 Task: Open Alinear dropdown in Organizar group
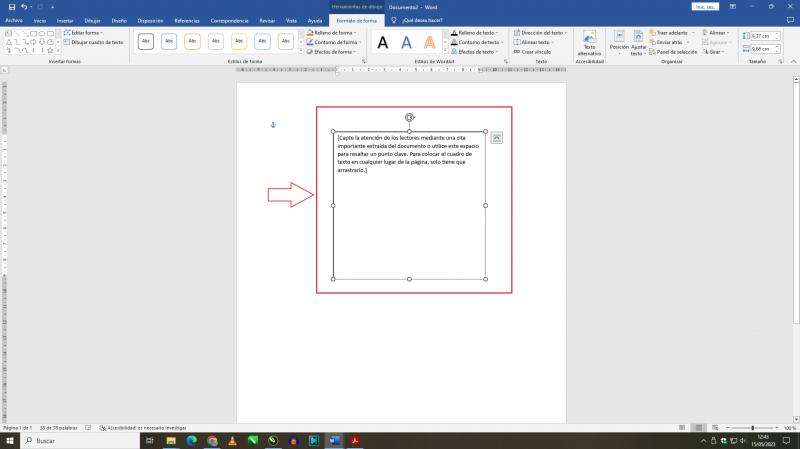(x=716, y=33)
